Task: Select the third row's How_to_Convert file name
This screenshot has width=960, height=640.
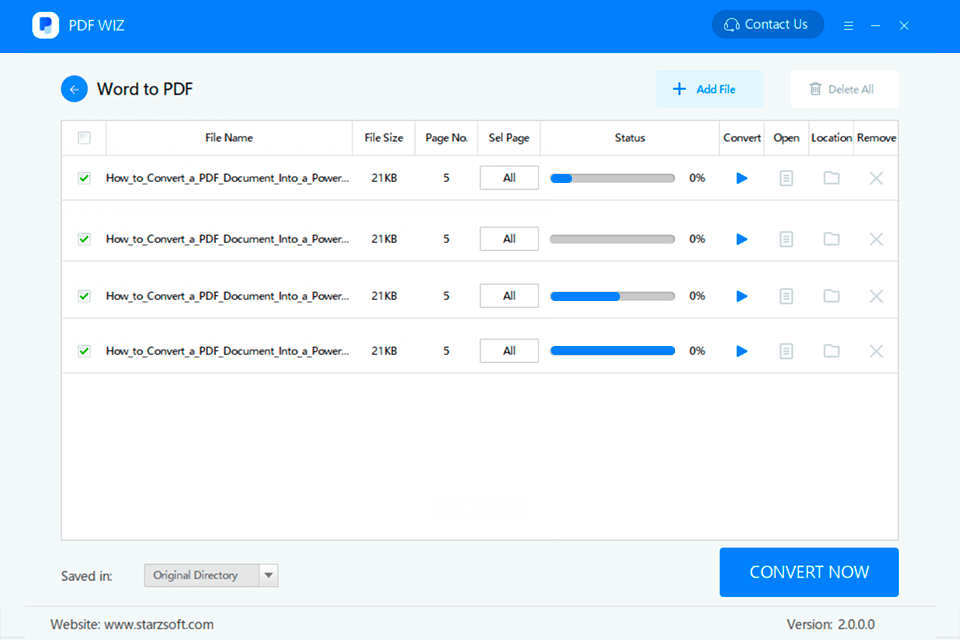Action: point(227,296)
